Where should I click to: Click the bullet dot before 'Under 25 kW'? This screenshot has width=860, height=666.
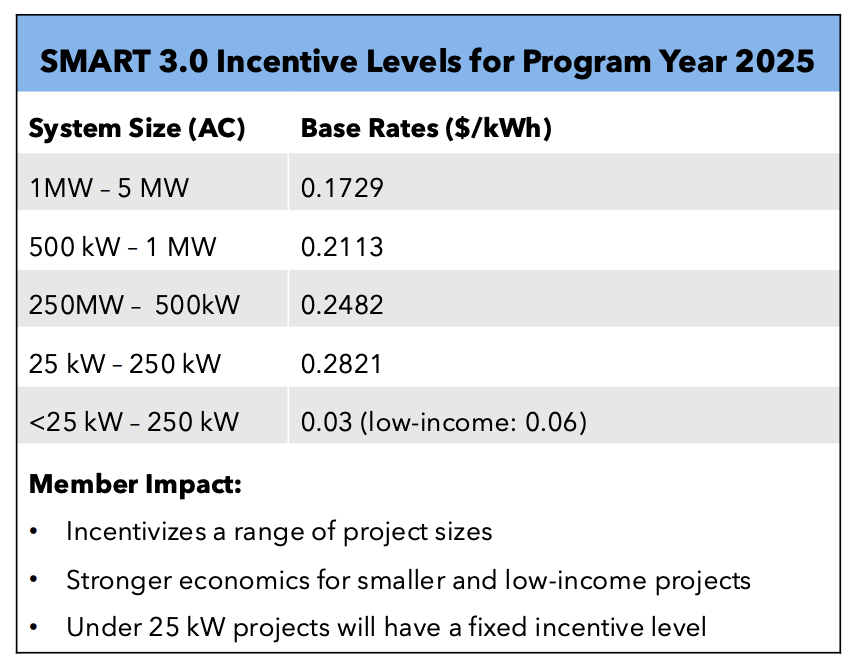pos(35,627)
